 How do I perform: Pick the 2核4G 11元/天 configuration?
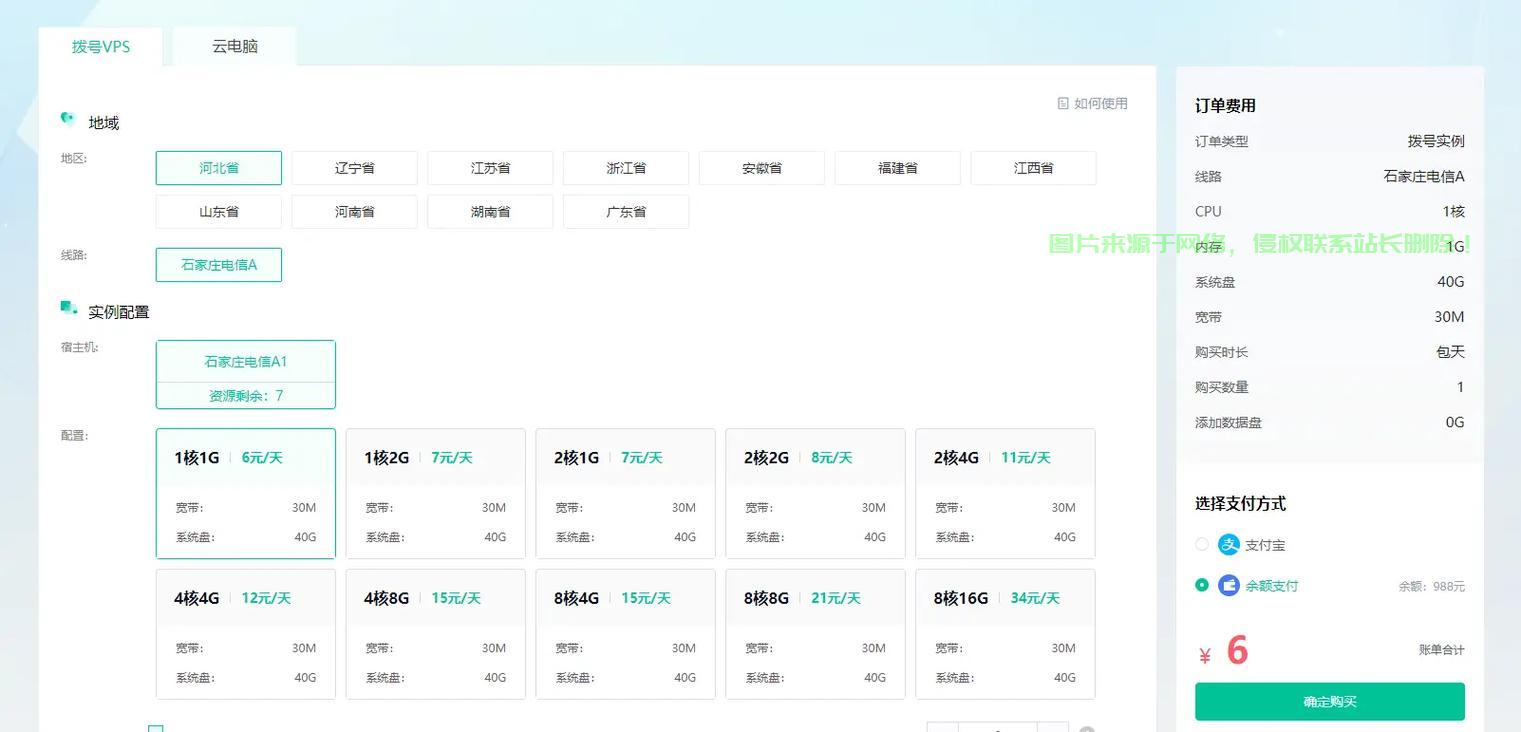(1005, 493)
